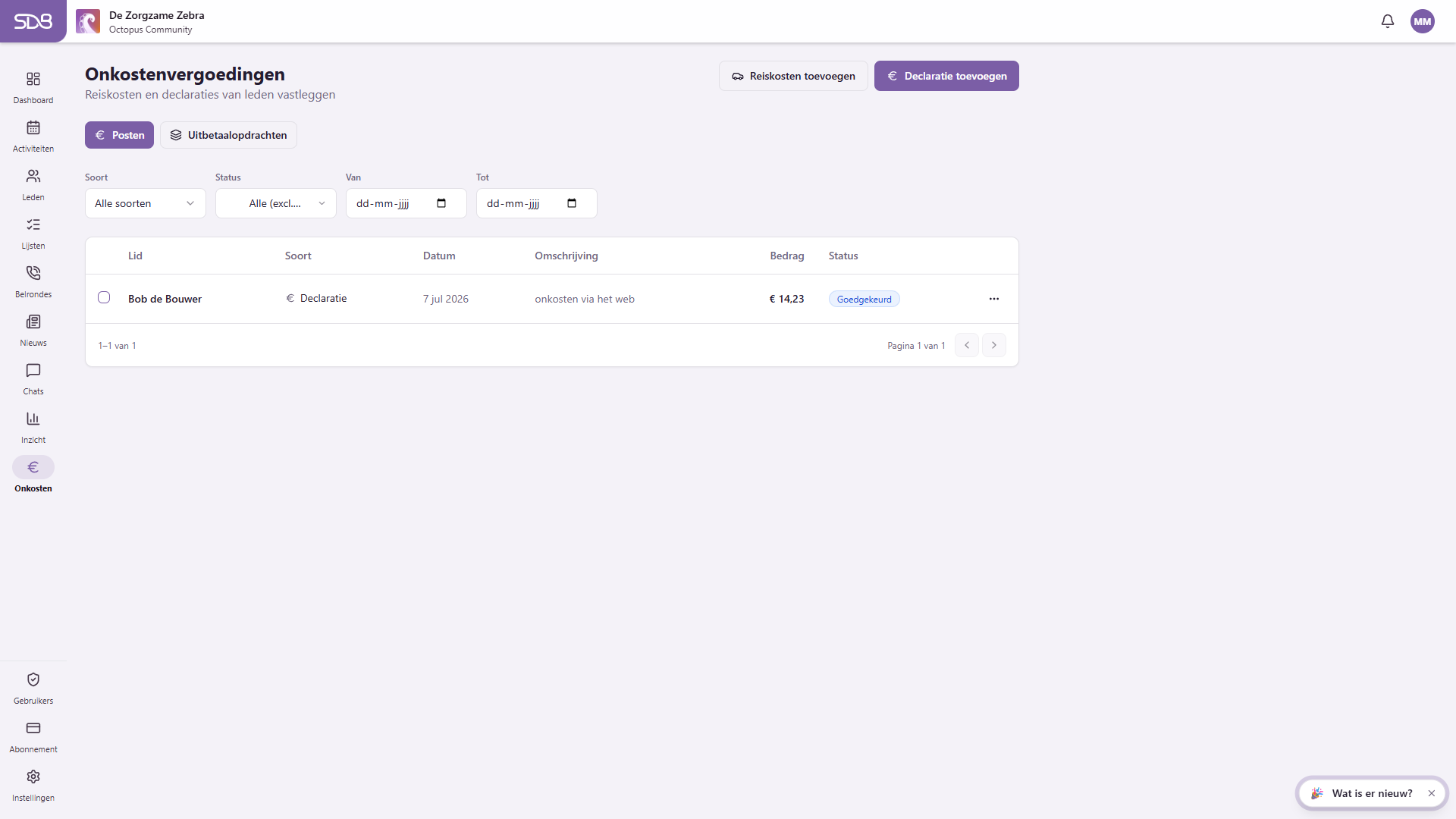The width and height of the screenshot is (1456, 819).
Task: Open Gebruikers shield icon
Action: [x=33, y=679]
